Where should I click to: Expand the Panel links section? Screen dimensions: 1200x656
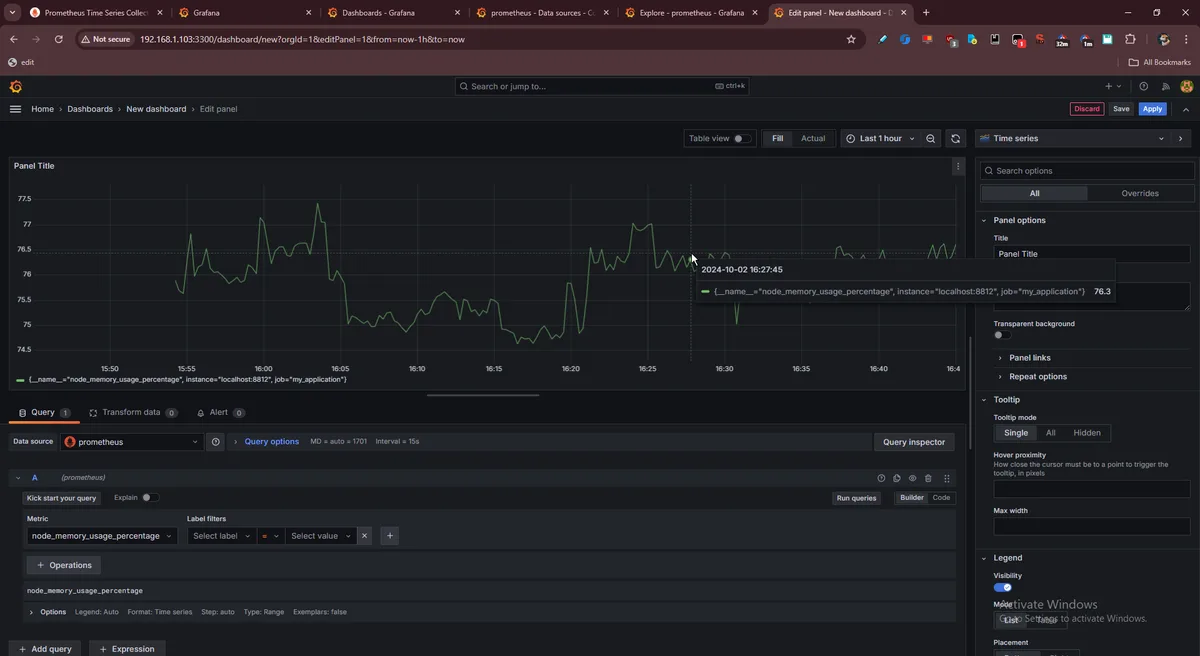click(x=1029, y=358)
